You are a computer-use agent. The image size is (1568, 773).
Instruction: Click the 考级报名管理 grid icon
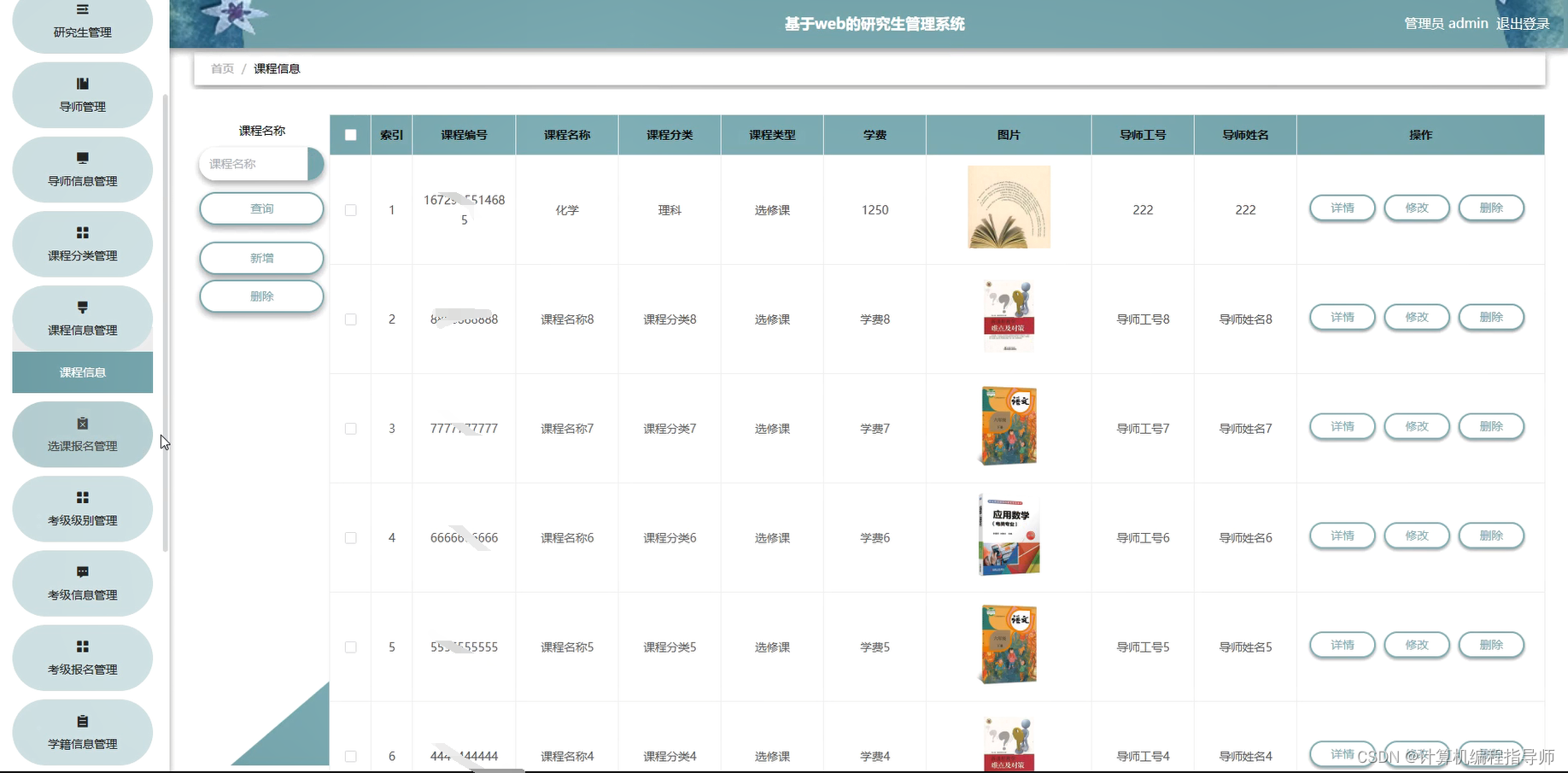click(82, 647)
